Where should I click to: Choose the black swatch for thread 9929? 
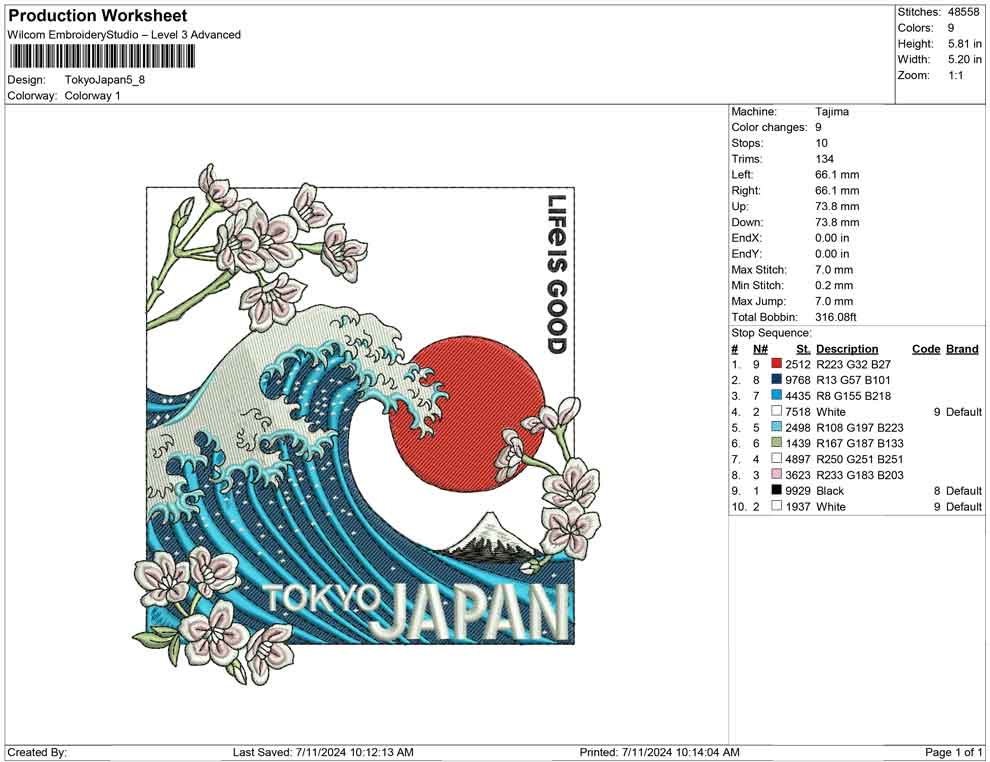tap(776, 490)
